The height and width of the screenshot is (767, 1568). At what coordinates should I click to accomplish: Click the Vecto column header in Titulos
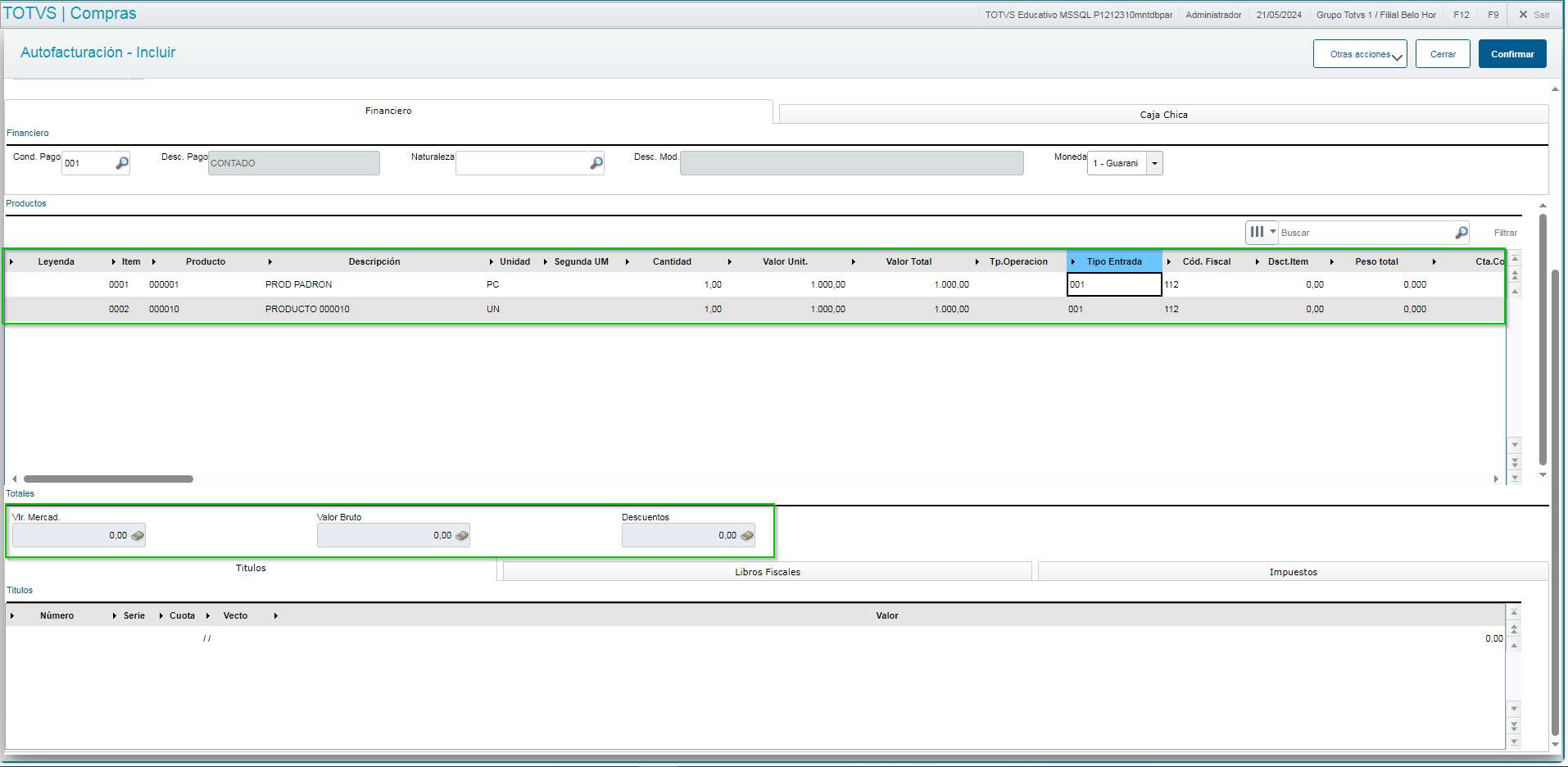coord(235,615)
